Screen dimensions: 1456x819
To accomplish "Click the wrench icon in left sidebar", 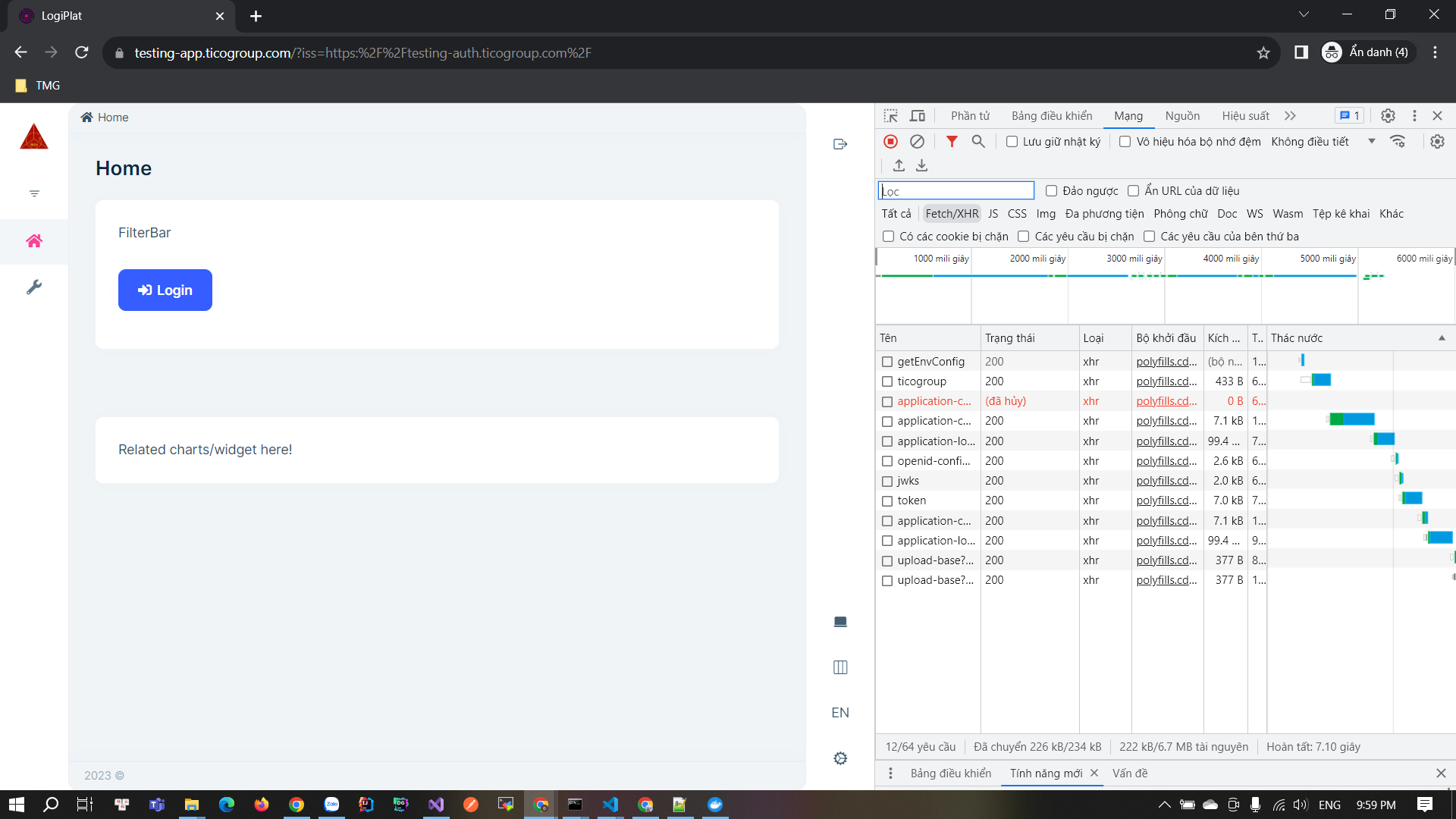I will pyautogui.click(x=34, y=287).
